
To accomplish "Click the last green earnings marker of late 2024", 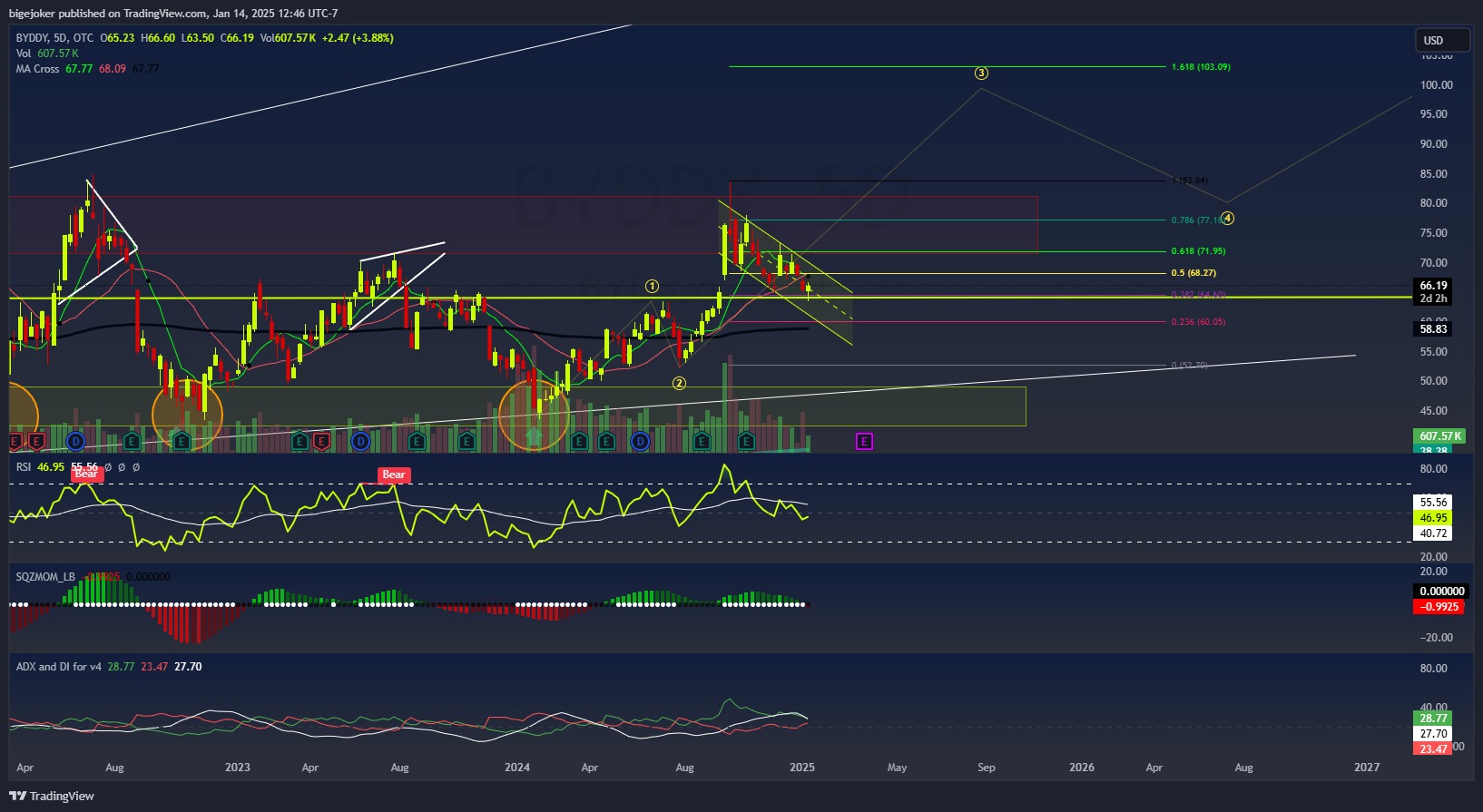I will pyautogui.click(x=746, y=442).
